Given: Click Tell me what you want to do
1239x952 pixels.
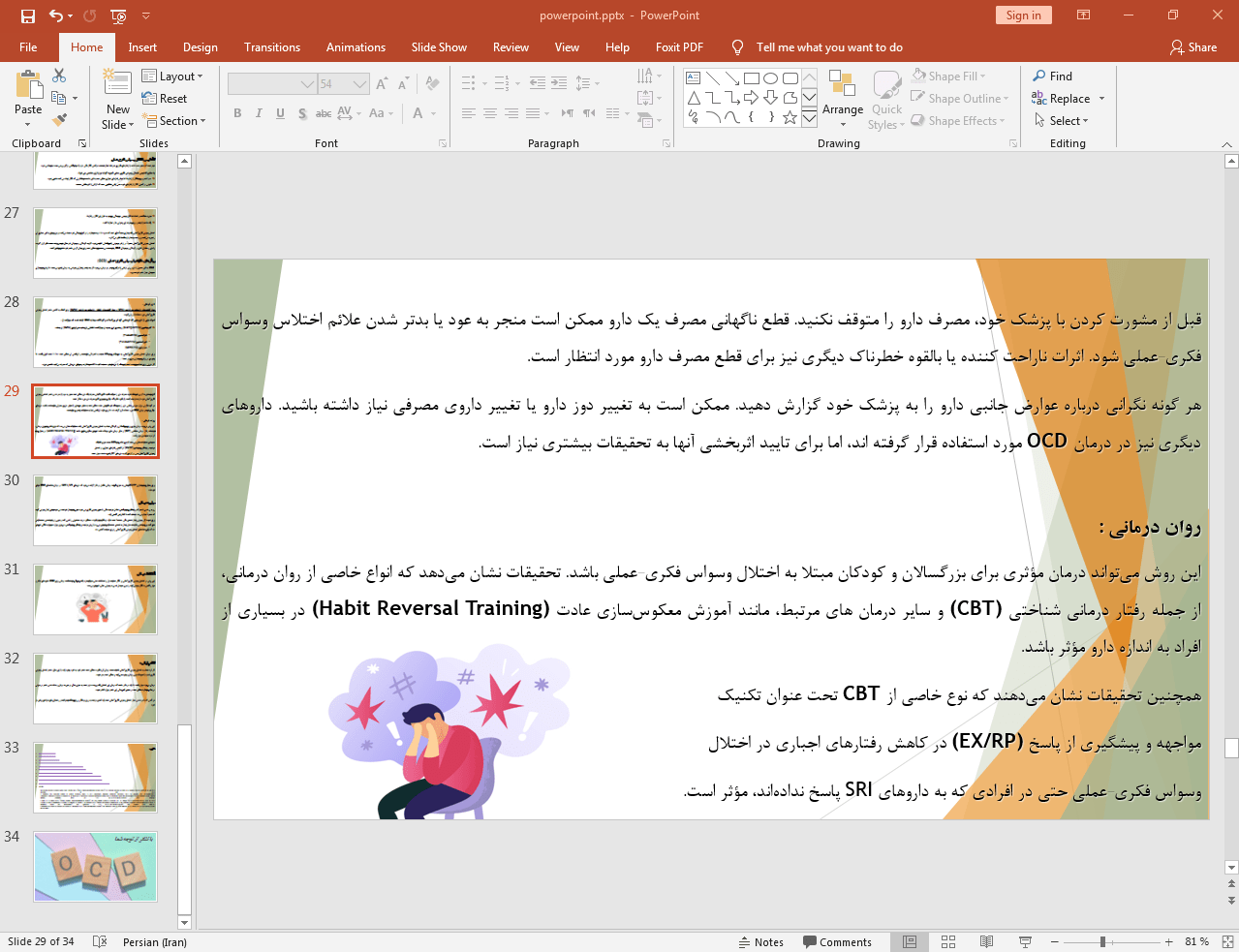Looking at the screenshot, I should tap(829, 47).
